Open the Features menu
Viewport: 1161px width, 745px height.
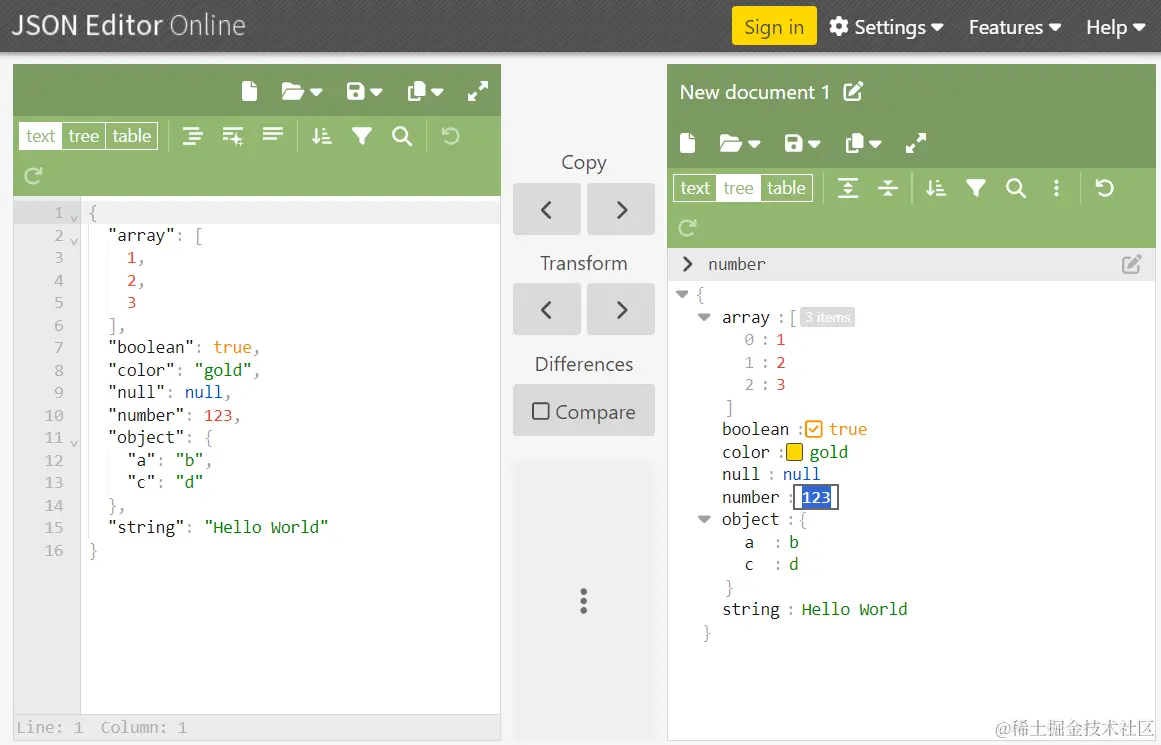(x=1014, y=27)
